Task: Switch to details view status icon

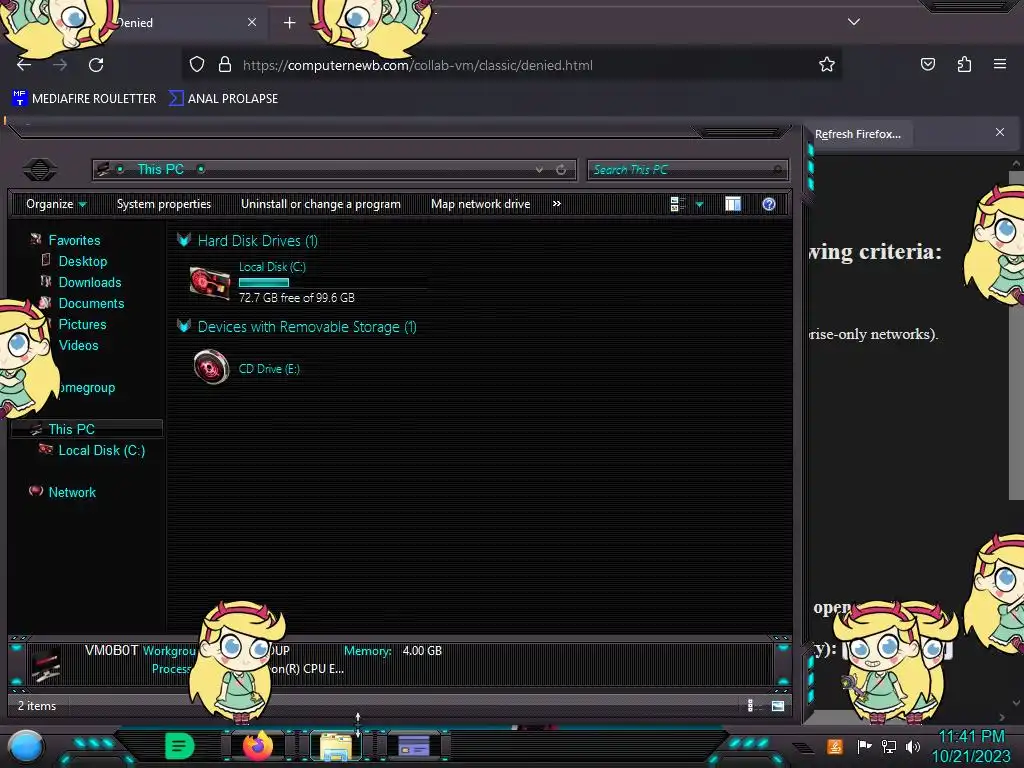Action: [x=751, y=705]
